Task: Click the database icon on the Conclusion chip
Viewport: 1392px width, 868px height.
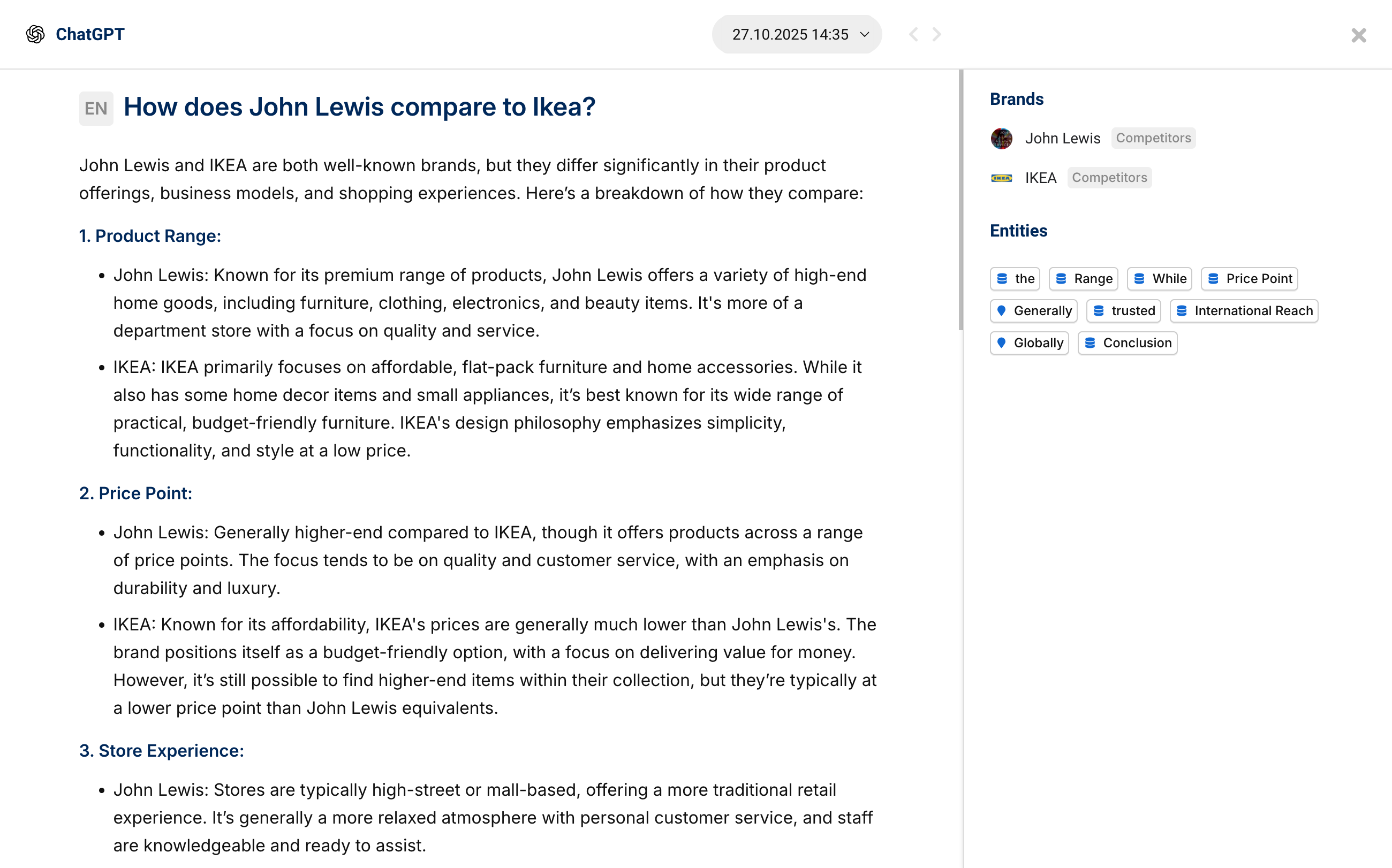Action: (1091, 342)
